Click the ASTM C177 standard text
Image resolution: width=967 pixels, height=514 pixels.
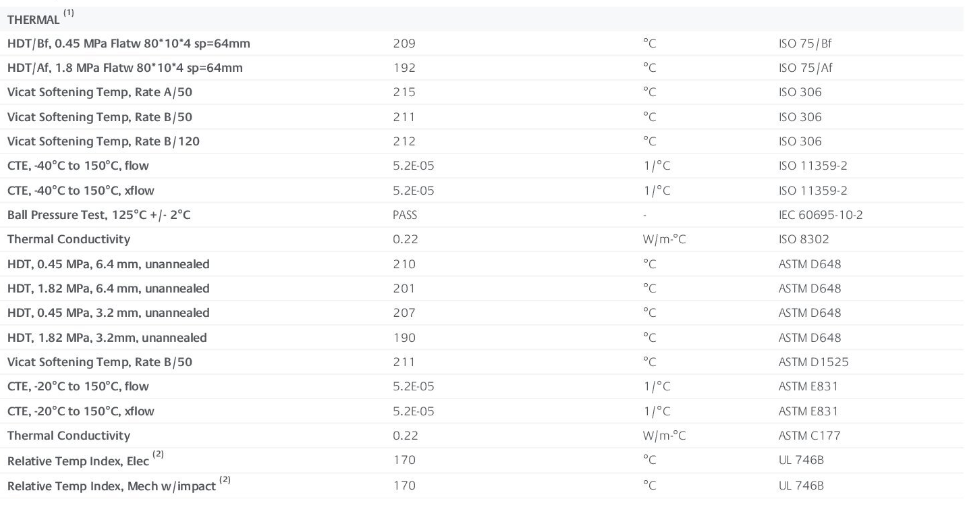click(808, 435)
